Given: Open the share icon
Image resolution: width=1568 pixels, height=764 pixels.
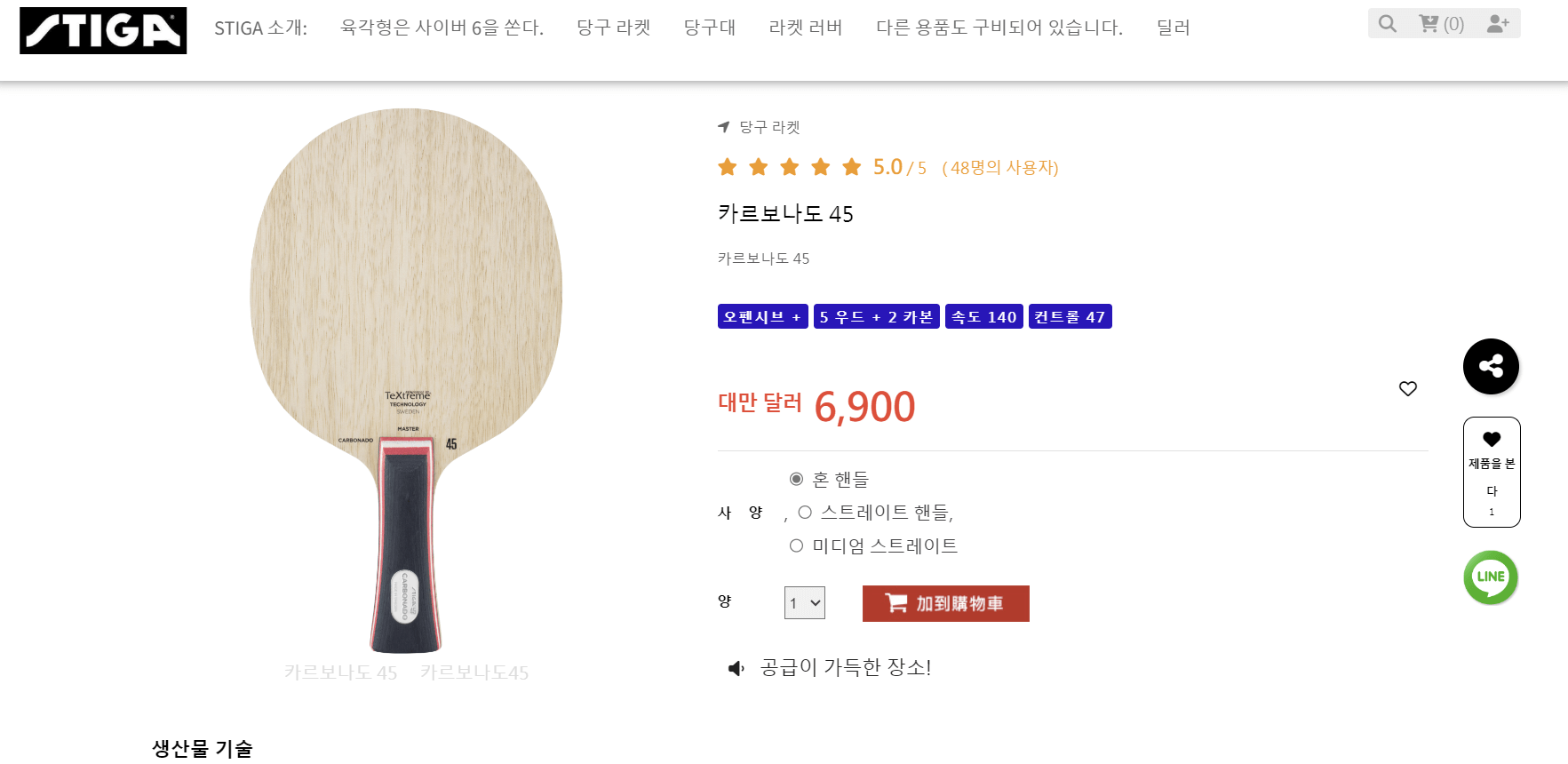Looking at the screenshot, I should 1491,366.
